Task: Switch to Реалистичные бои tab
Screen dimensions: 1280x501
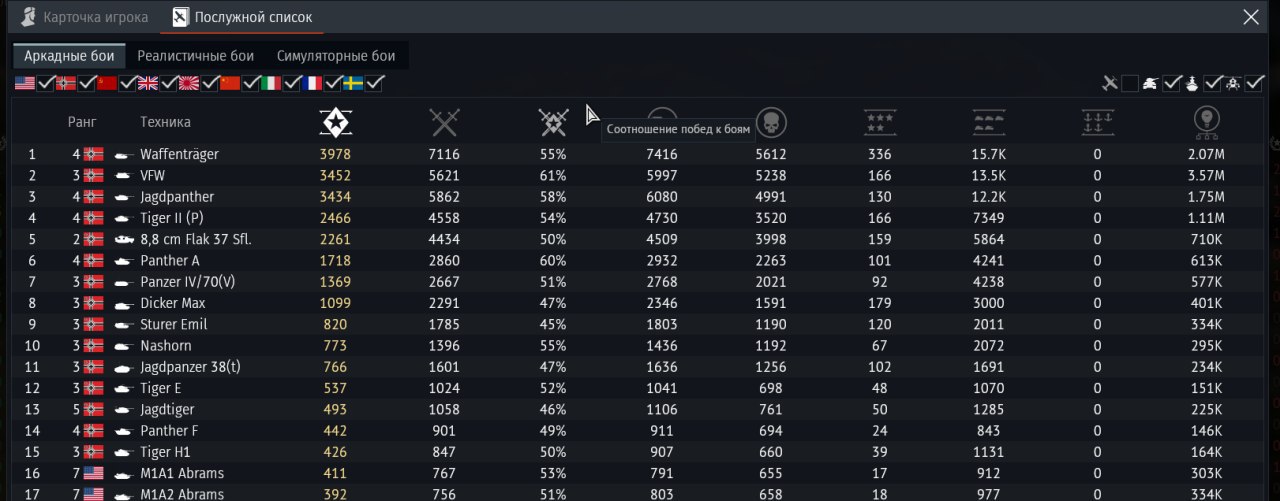Action: (196, 56)
